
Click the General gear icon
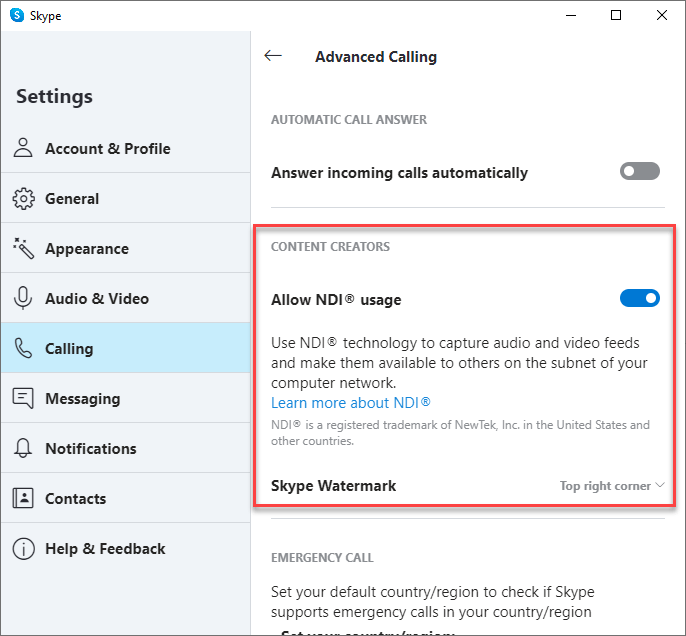(24, 199)
